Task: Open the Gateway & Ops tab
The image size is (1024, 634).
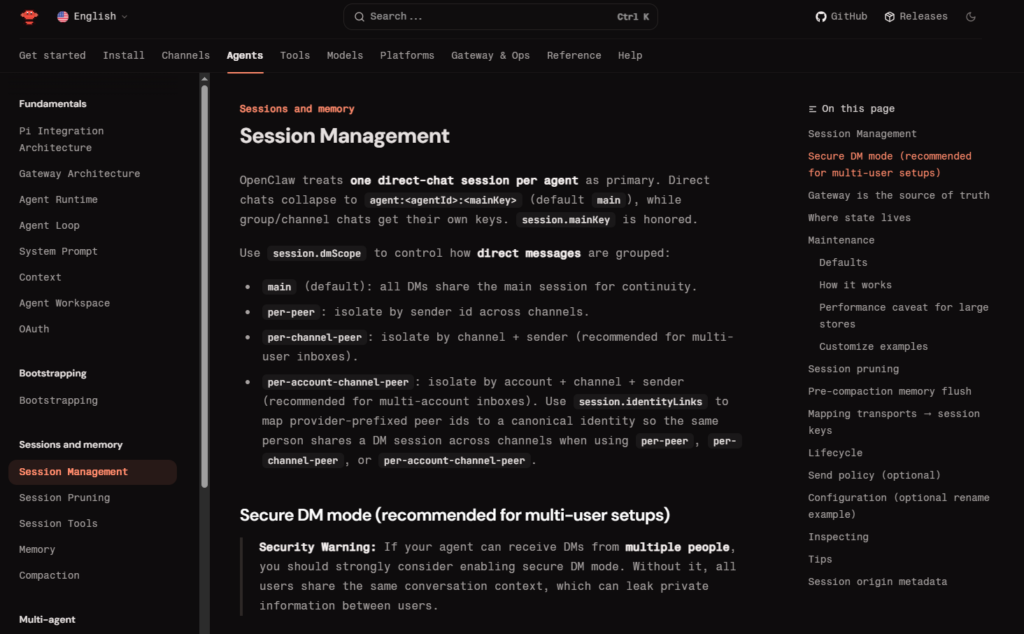Action: pos(490,56)
